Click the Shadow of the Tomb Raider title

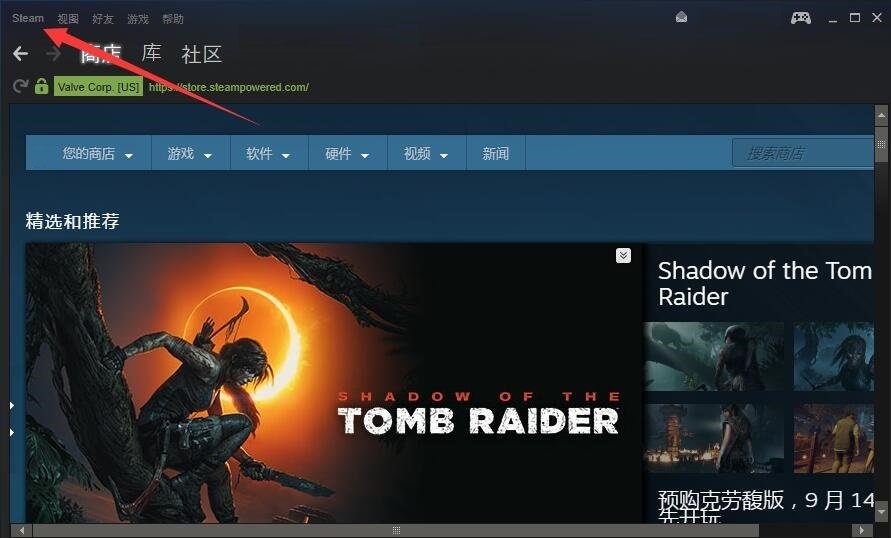tap(765, 283)
